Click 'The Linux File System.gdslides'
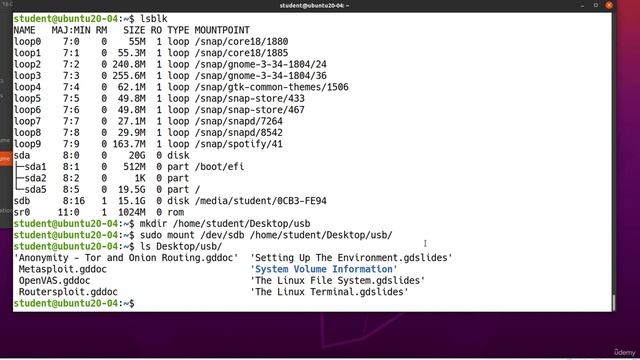This screenshot has height=360, width=640. [x=338, y=281]
